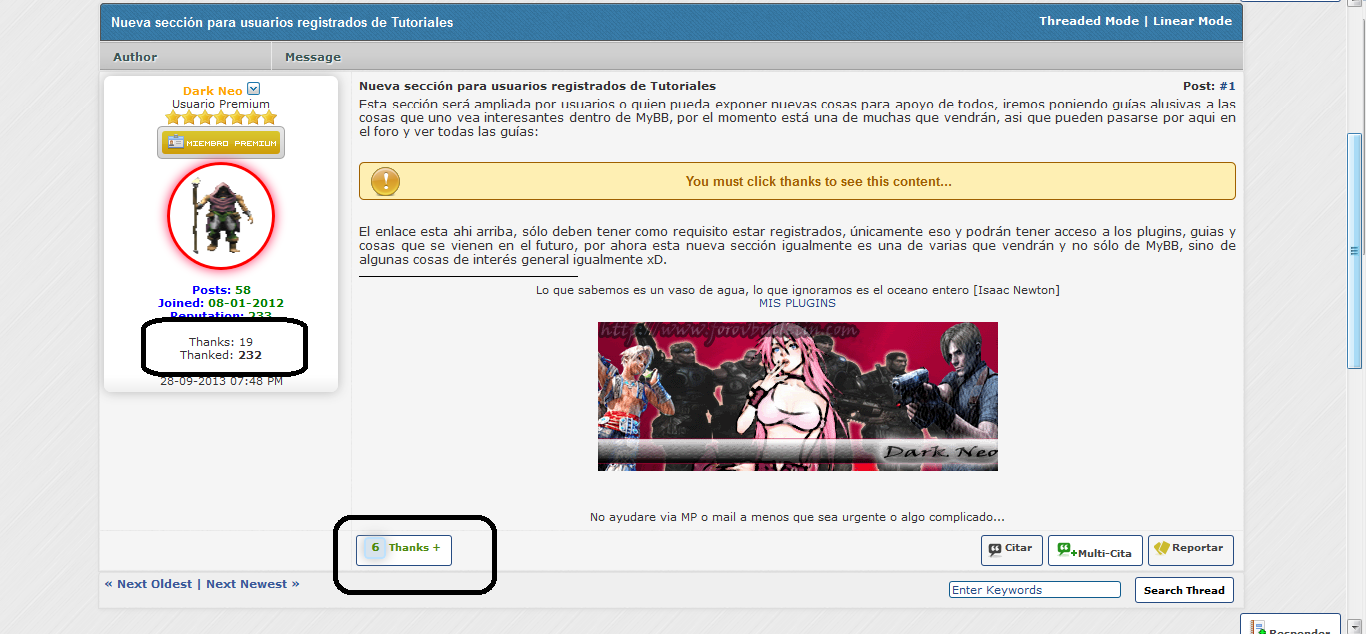The width and height of the screenshot is (1366, 634).
Task: Click the hooded character avatar image
Action: tap(221, 216)
